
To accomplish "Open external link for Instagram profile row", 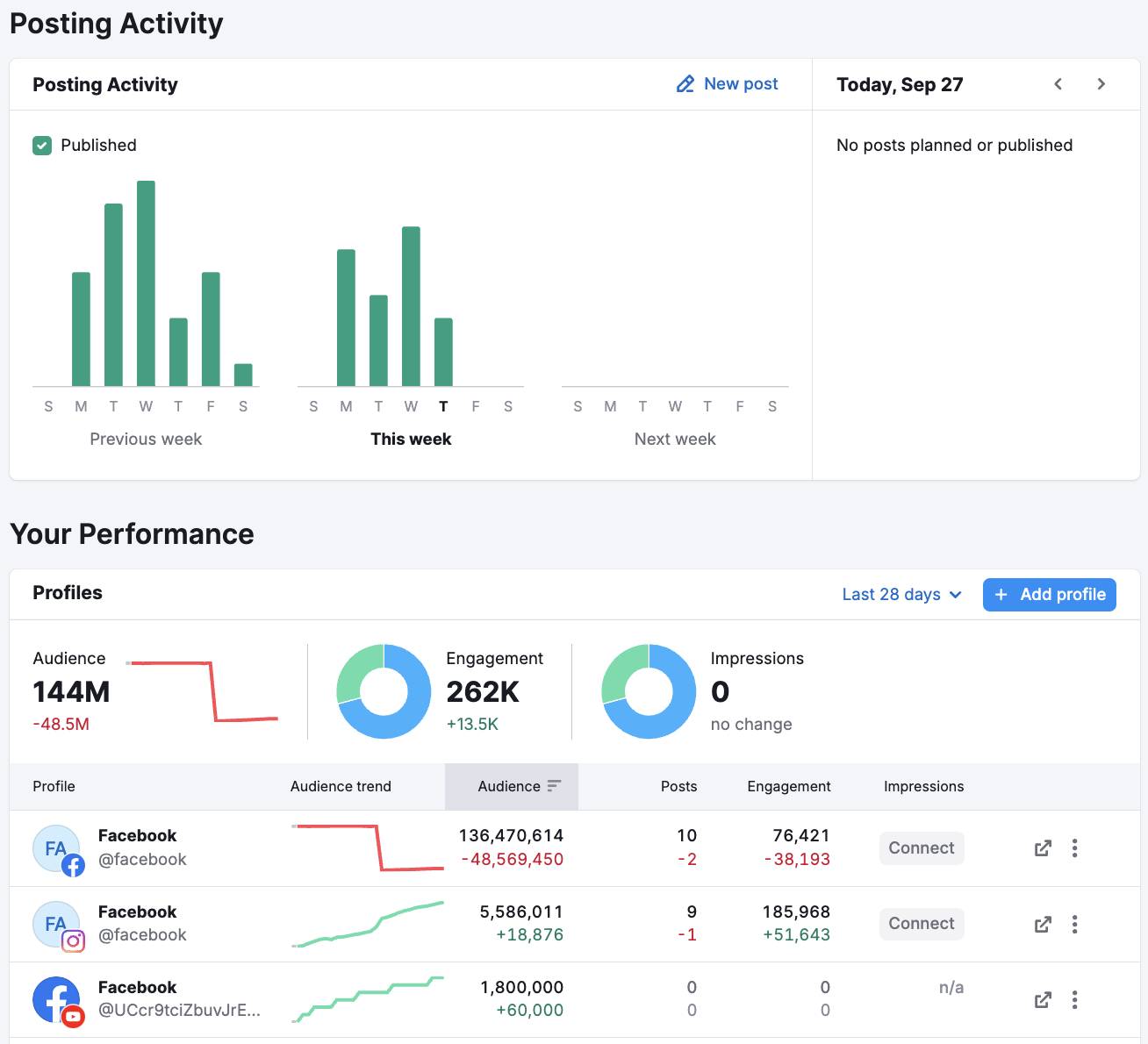I will (1043, 925).
